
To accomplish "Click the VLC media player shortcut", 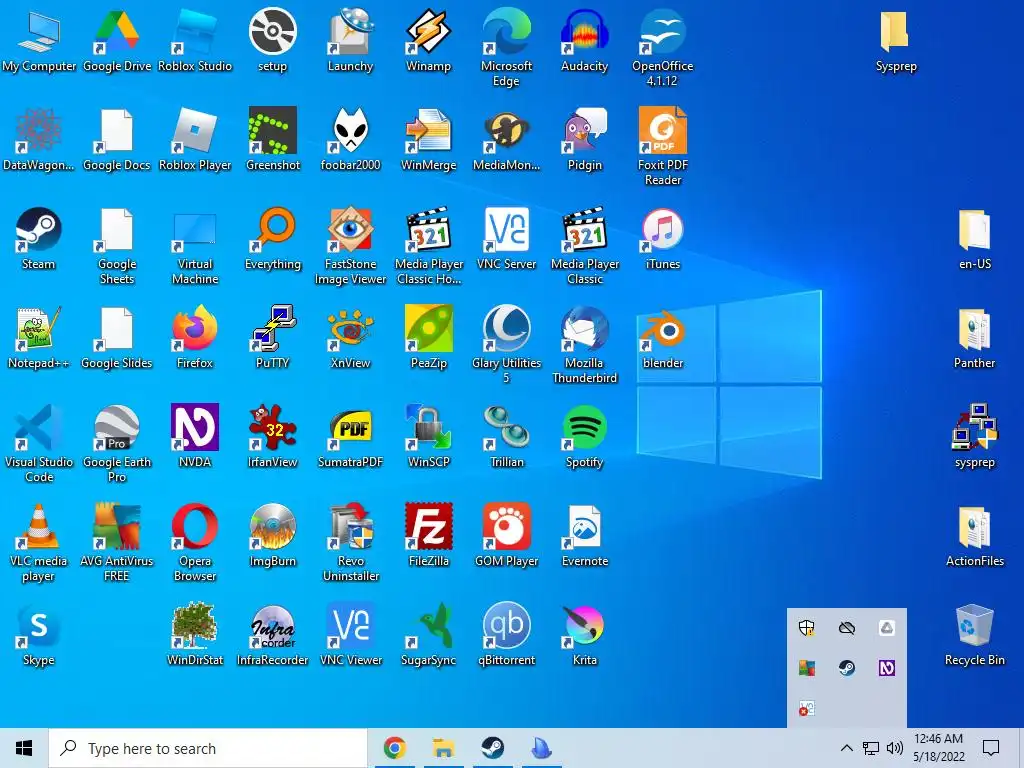I will 39,542.
